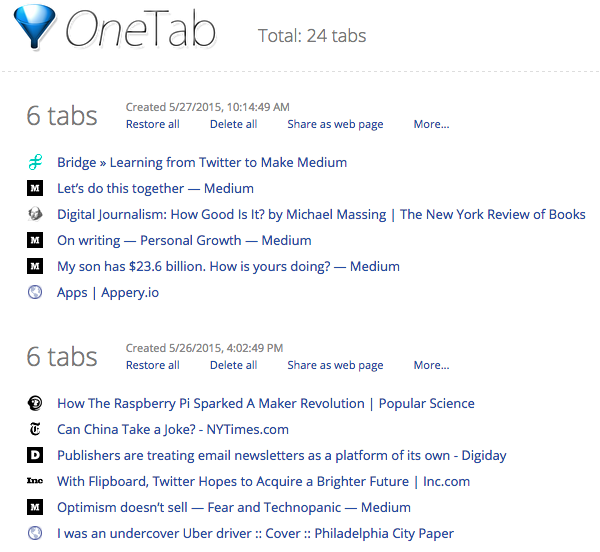
Task: Click the Digiday D favicon
Action: [x=35, y=455]
